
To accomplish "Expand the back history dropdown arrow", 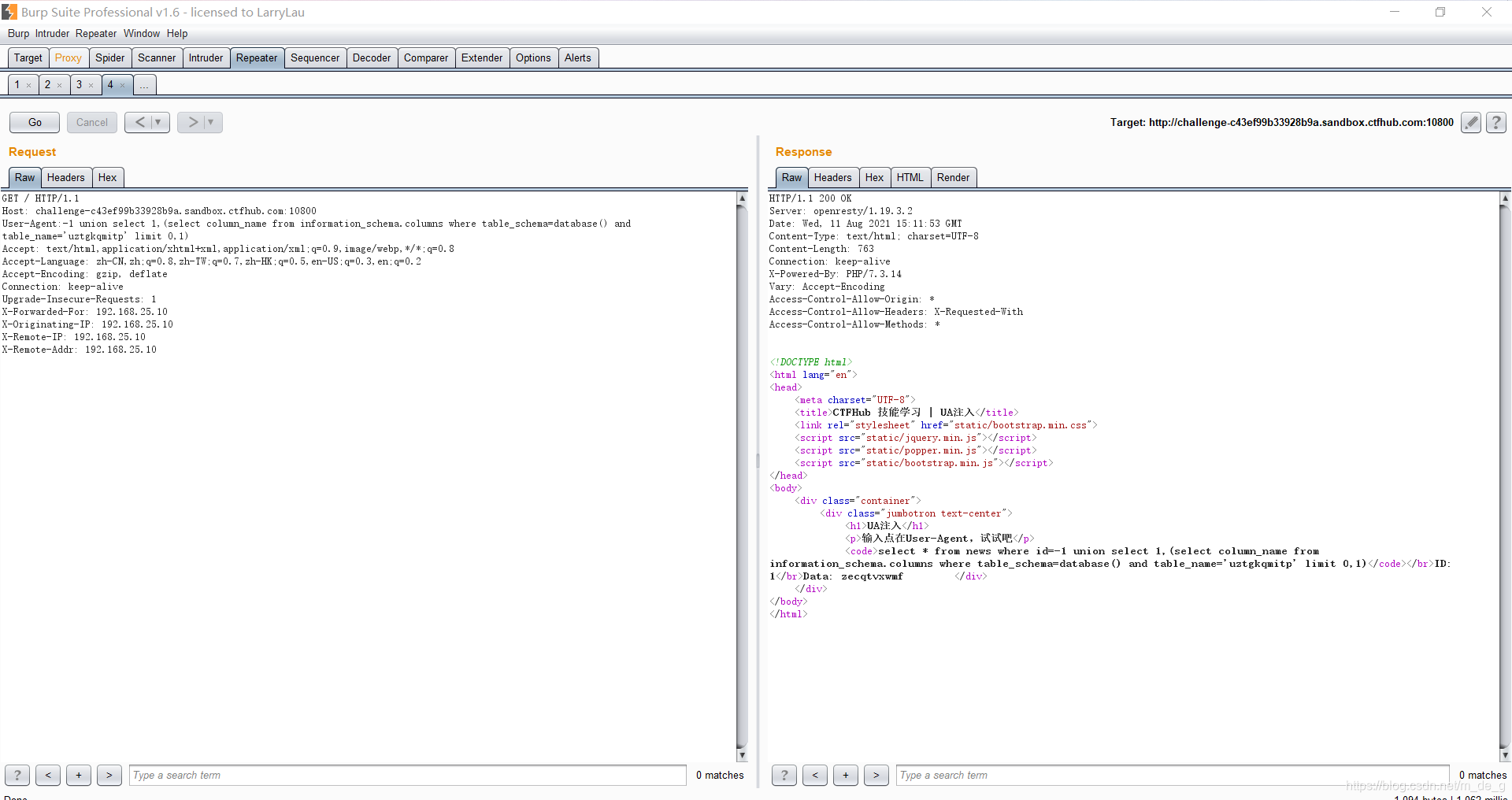I will 158,122.
